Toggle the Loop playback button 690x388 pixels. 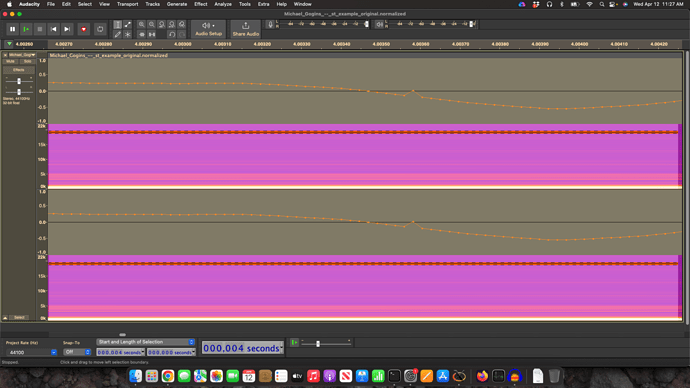click(100, 29)
